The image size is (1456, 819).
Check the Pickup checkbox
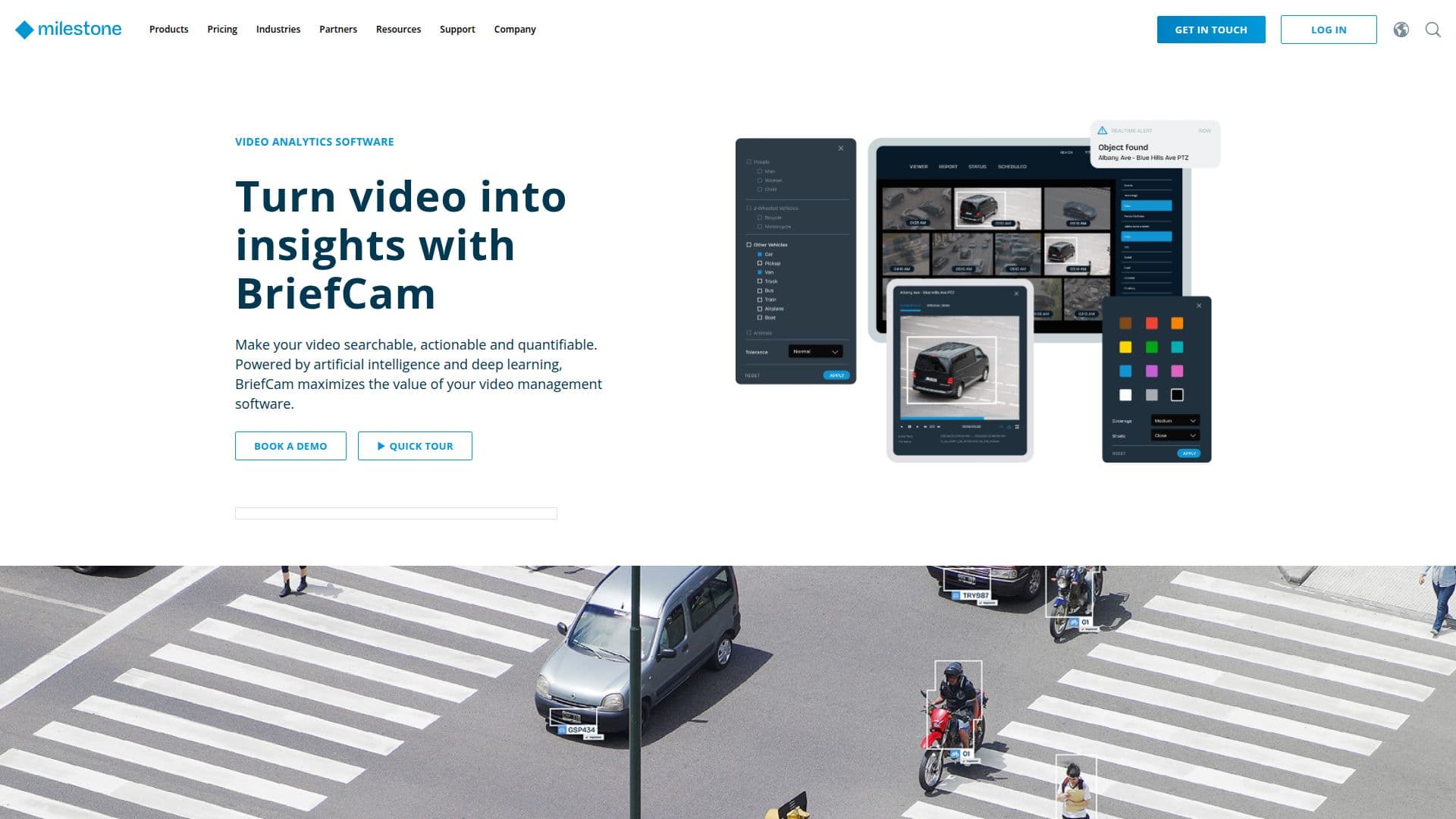pyautogui.click(x=760, y=263)
